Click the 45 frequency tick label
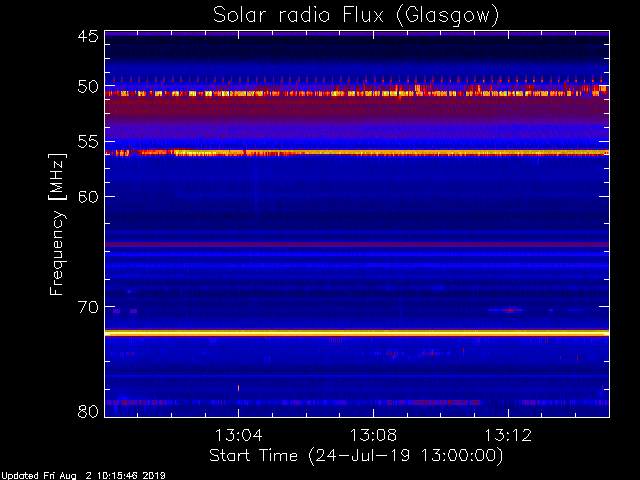640x480 pixels. tap(88, 36)
